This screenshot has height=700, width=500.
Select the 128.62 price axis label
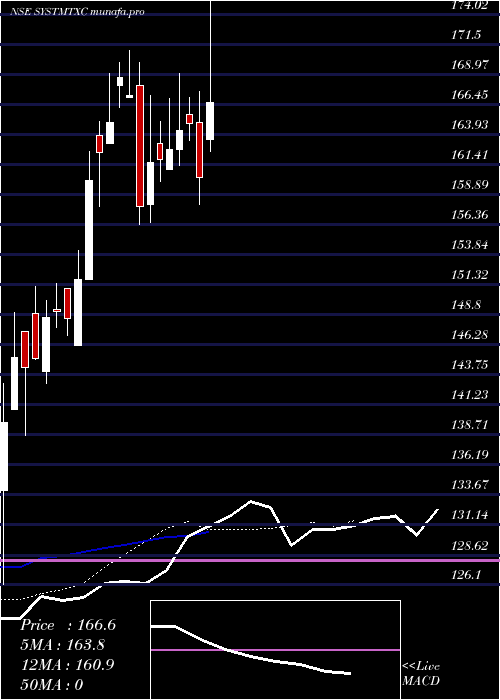[470, 545]
